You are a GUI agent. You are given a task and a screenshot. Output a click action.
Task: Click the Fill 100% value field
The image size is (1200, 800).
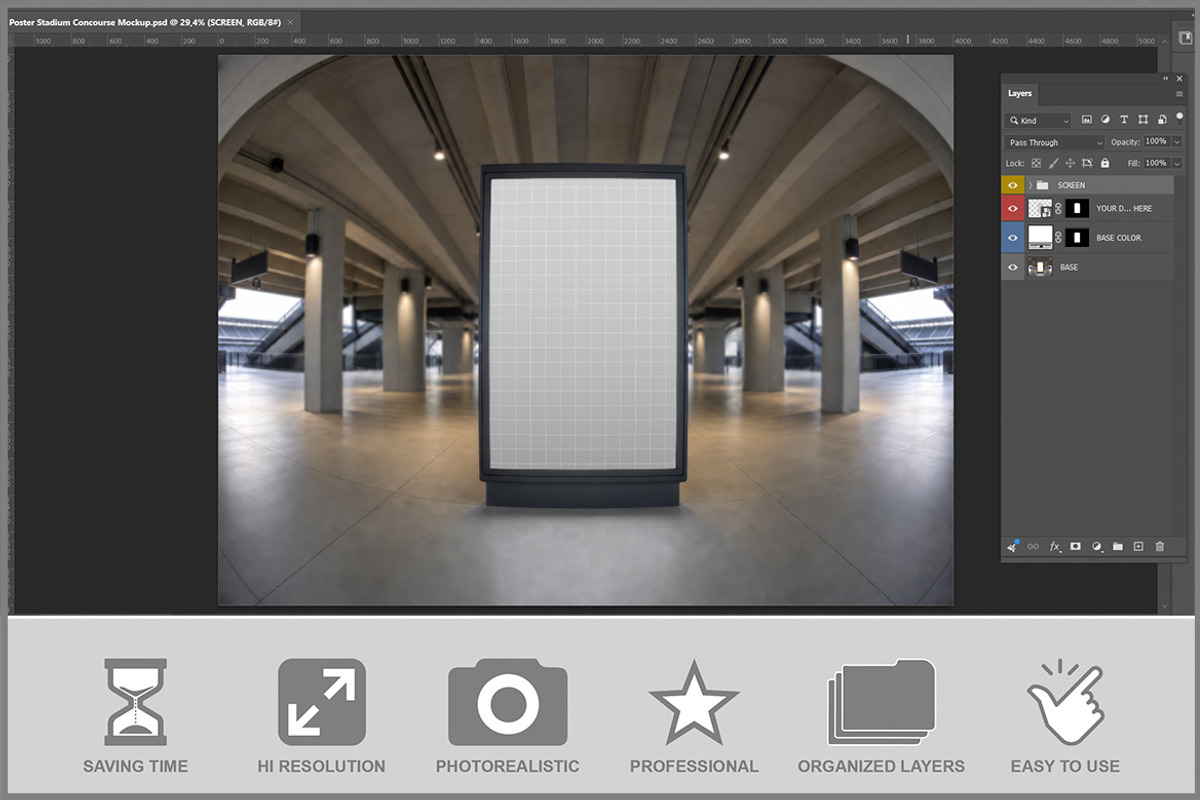(x=1156, y=163)
